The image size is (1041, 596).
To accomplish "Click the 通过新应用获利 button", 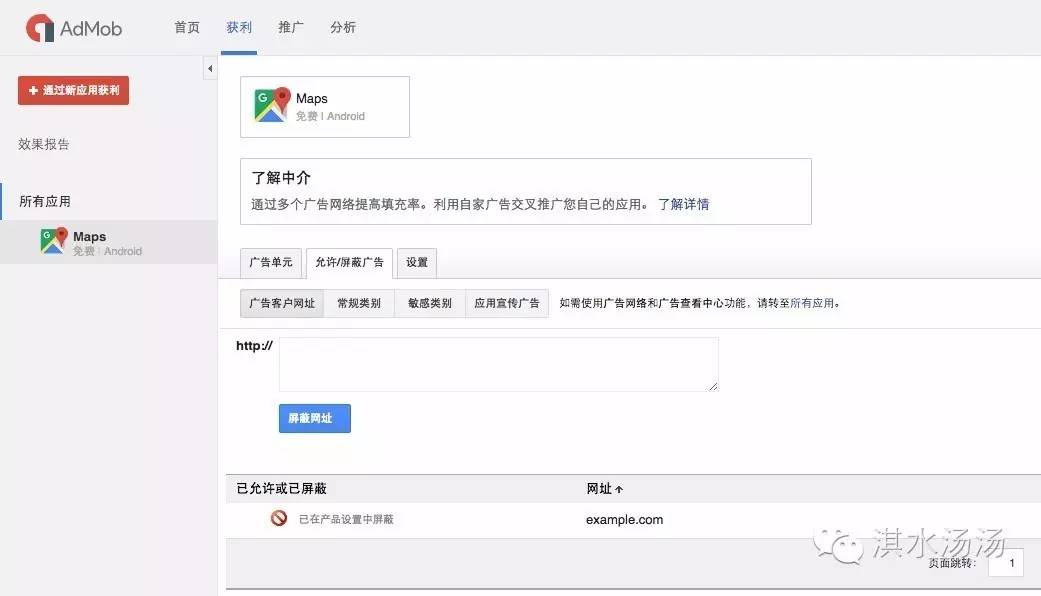I will point(74,90).
